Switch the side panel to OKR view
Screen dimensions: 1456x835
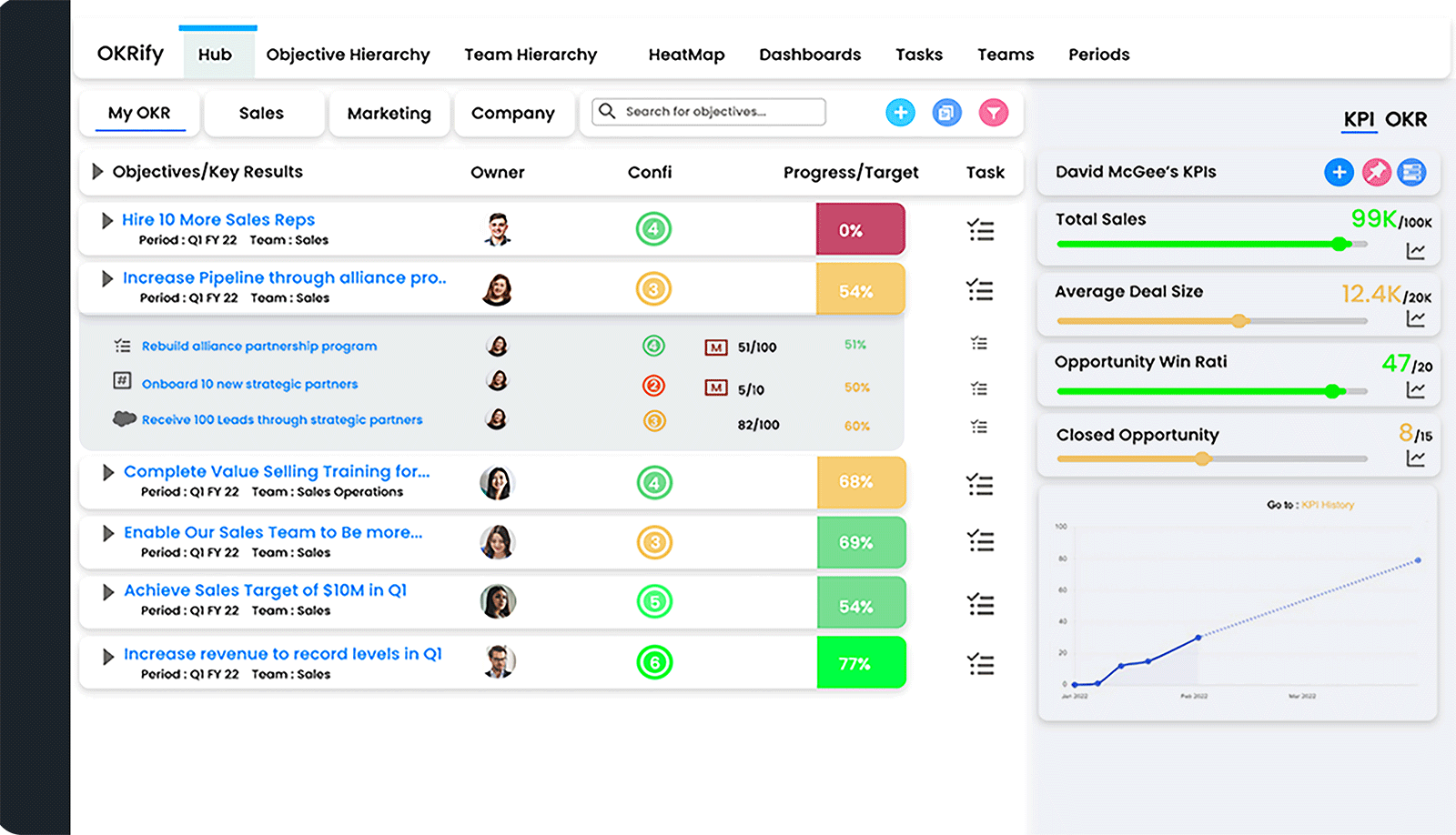pyautogui.click(x=1406, y=119)
